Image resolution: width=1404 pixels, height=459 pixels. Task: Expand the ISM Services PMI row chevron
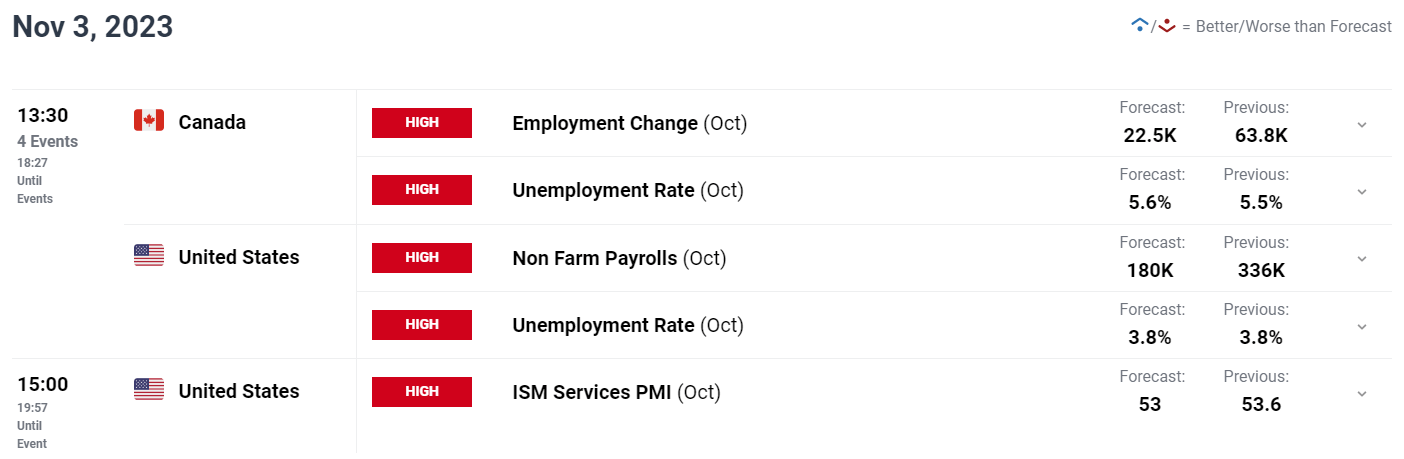click(1361, 393)
